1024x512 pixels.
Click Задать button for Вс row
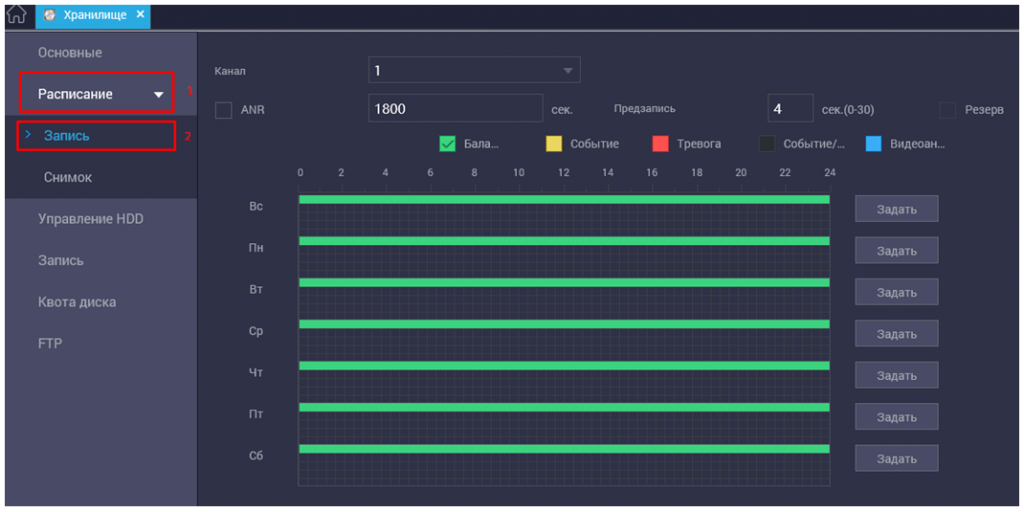896,209
